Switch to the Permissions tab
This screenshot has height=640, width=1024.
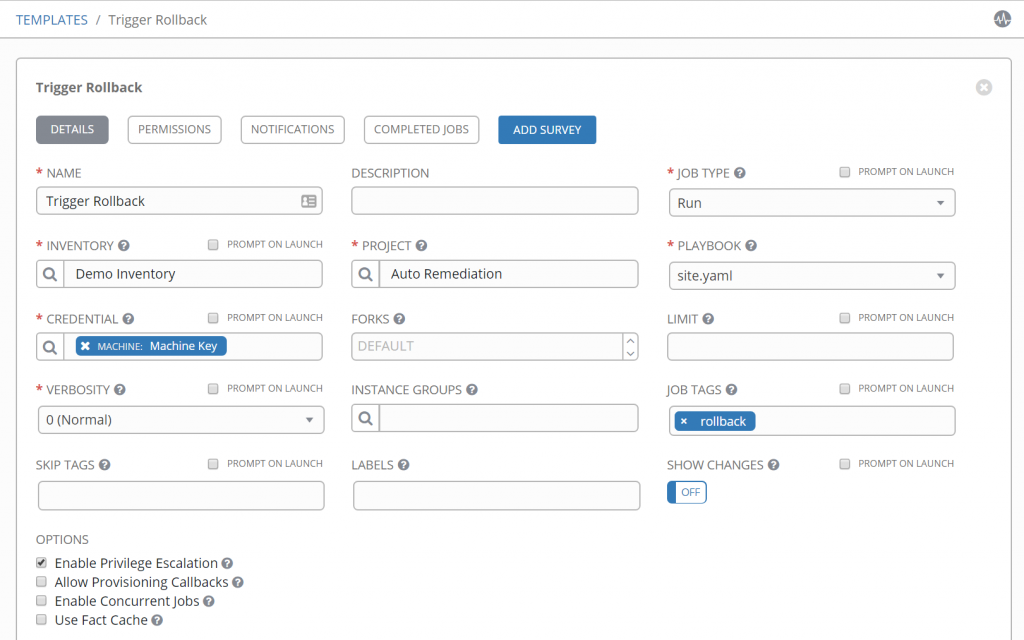click(174, 129)
